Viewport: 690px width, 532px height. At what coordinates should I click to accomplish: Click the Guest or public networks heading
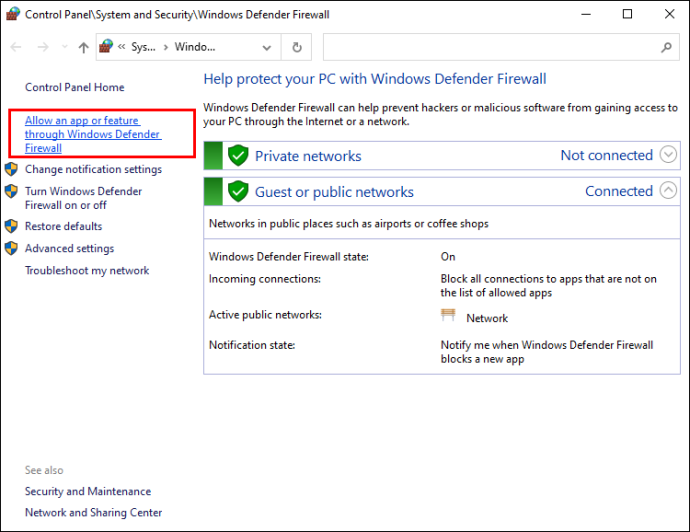tap(334, 192)
